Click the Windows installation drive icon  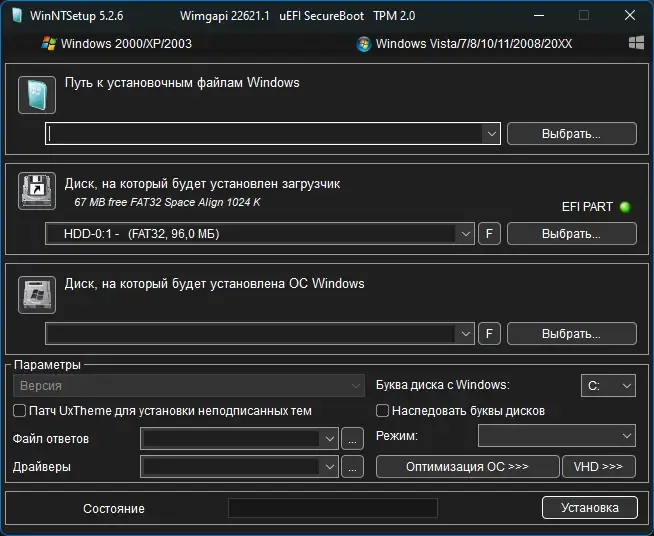tap(37, 294)
